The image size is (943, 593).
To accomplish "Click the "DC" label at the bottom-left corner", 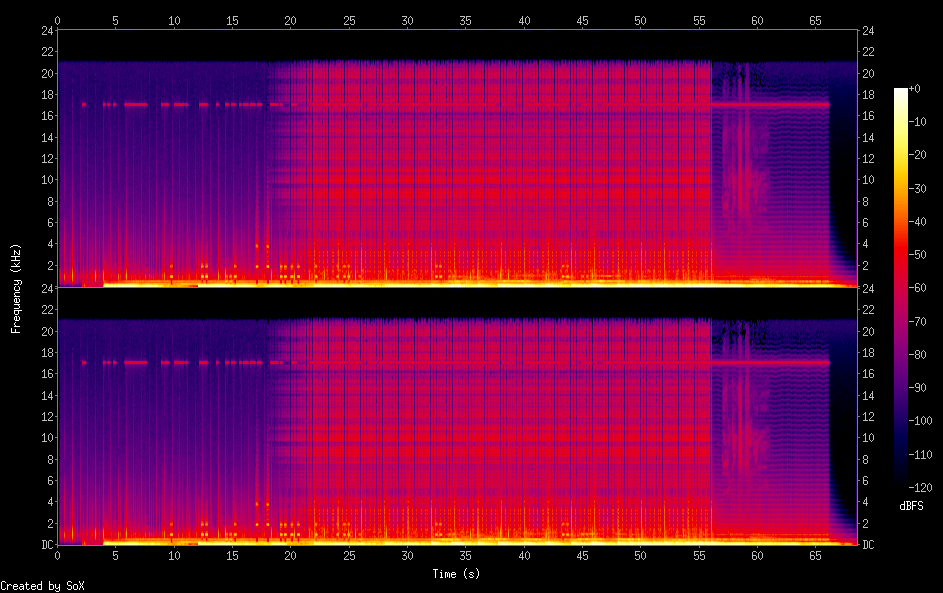I will tap(47, 545).
